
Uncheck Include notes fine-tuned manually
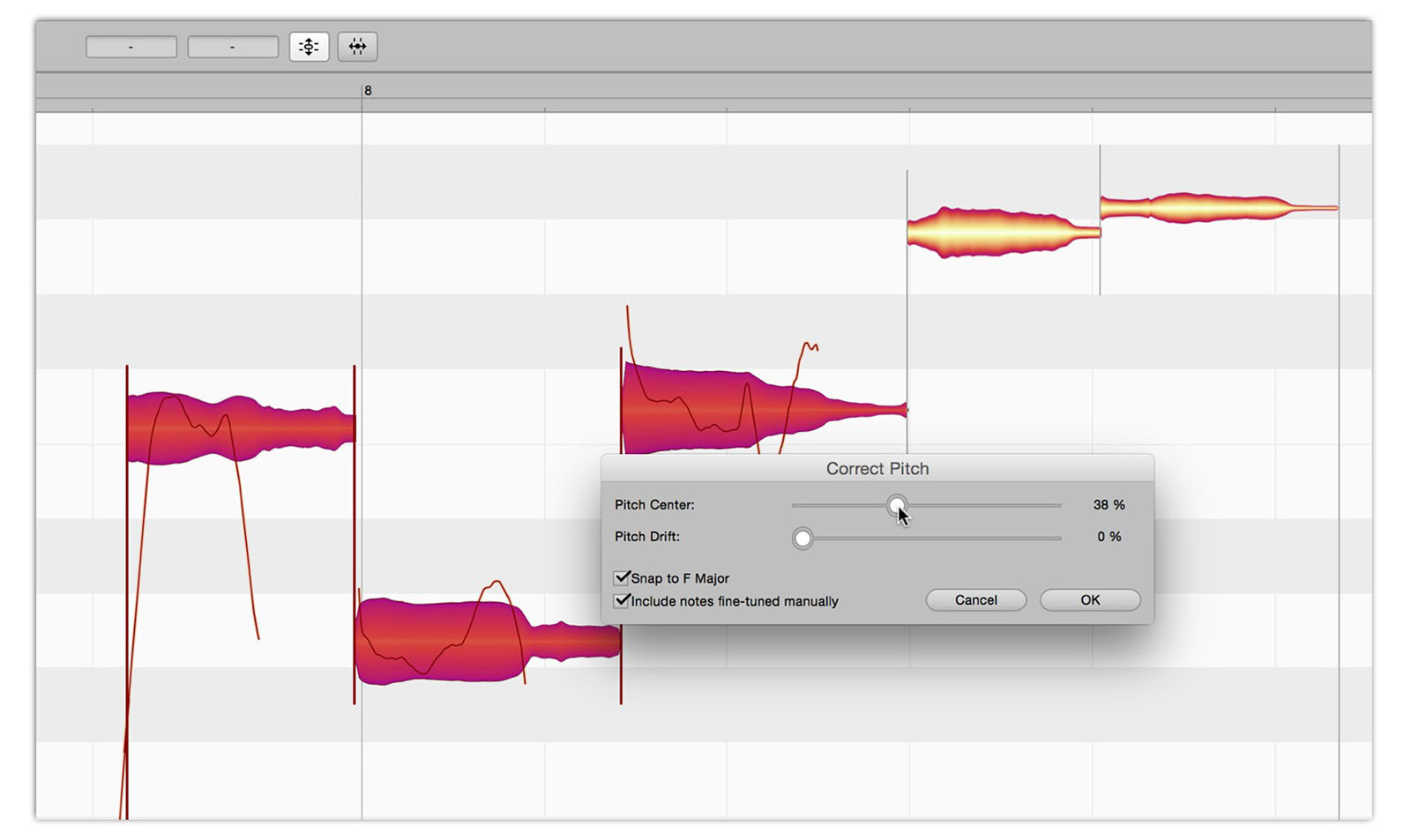click(623, 601)
